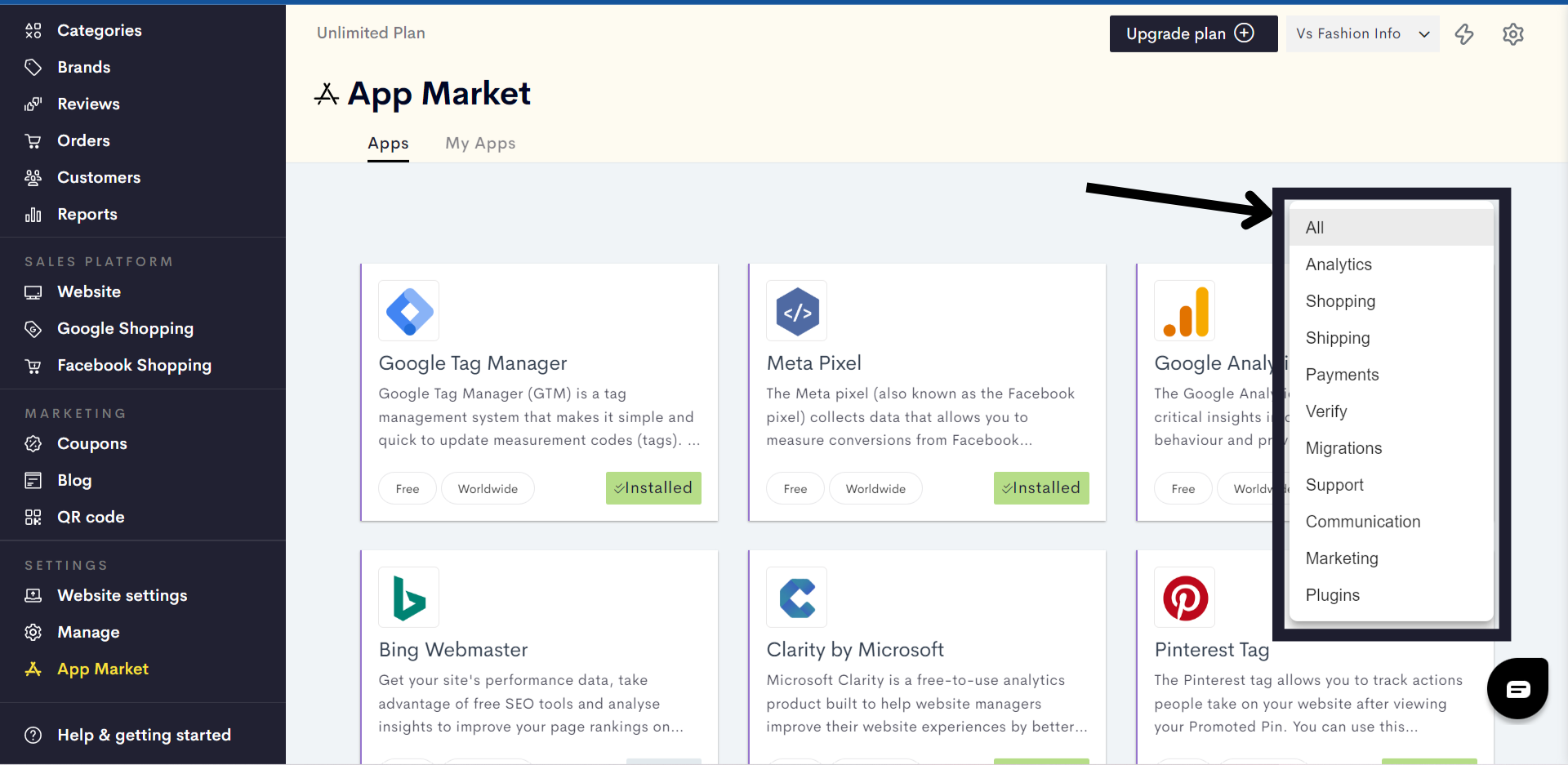Screen dimensions: 1568x765
Task: Open the Meta Pixel app title
Action: point(814,363)
